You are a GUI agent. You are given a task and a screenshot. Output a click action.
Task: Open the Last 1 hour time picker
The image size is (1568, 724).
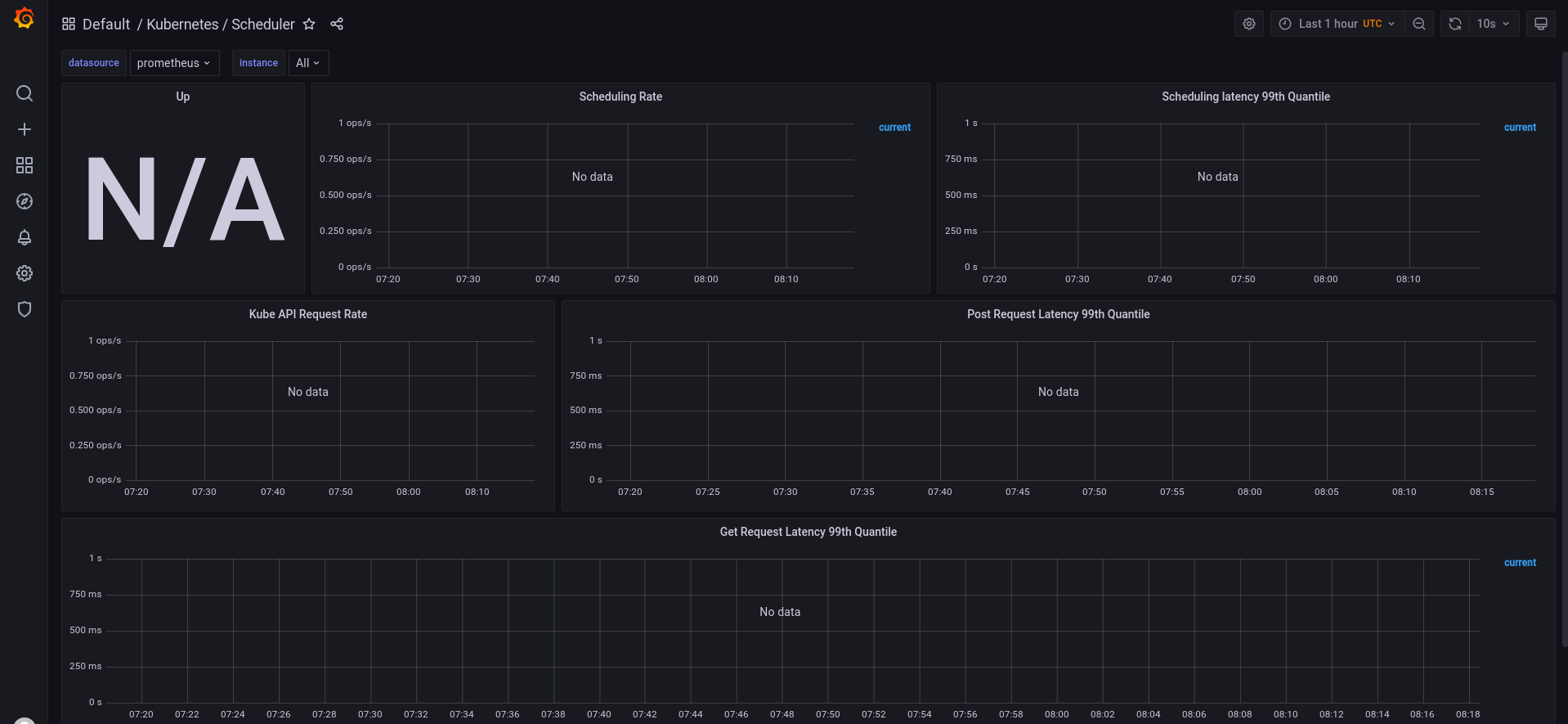[1337, 24]
